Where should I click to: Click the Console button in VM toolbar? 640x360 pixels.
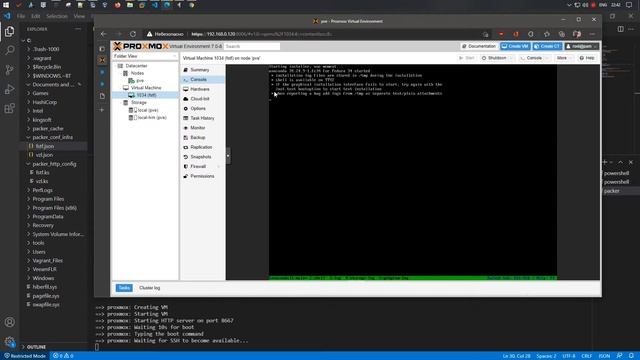[534, 58]
